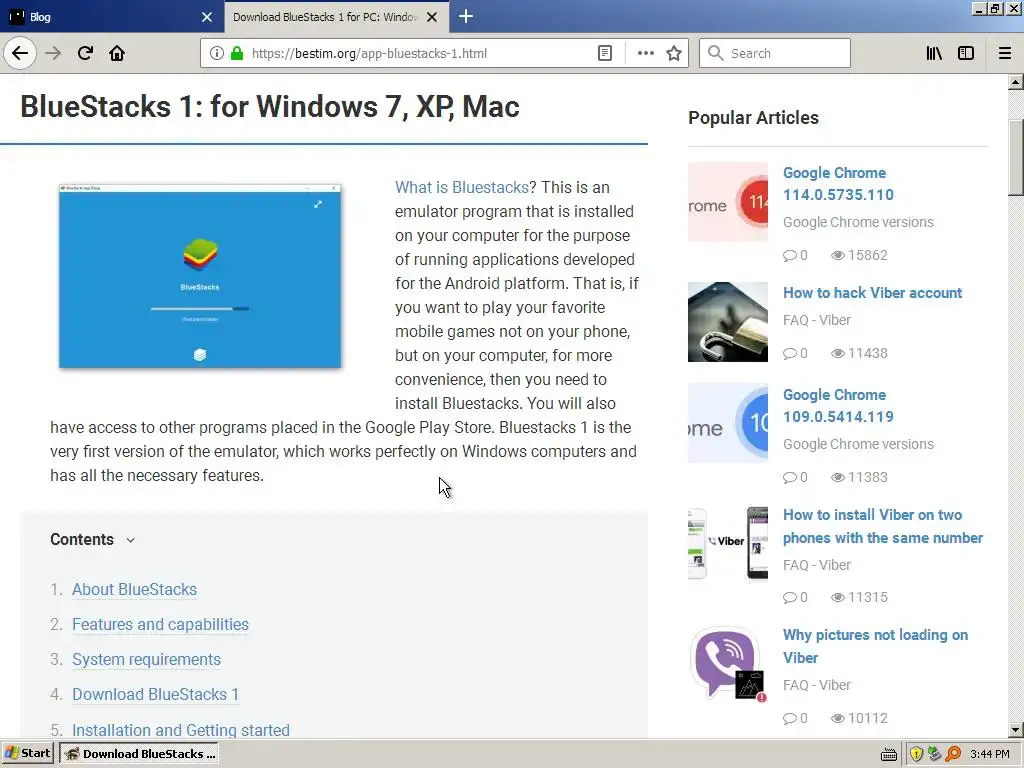Show the browser sidebars
1024x768 pixels.
(x=966, y=53)
